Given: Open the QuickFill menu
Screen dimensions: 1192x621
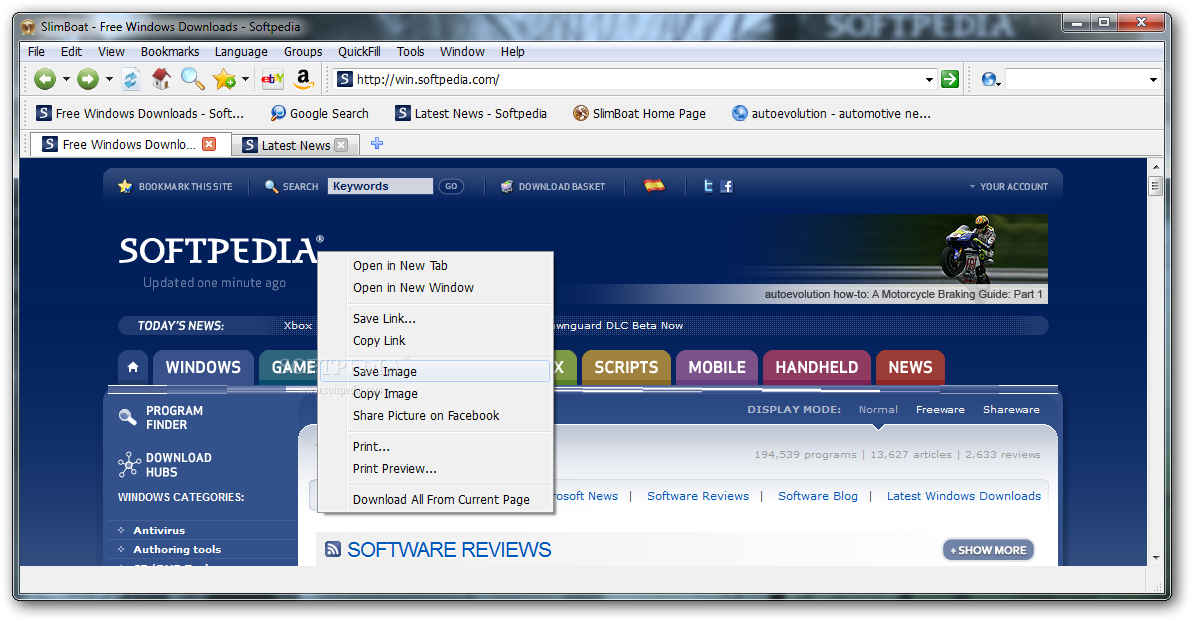Looking at the screenshot, I should (359, 52).
